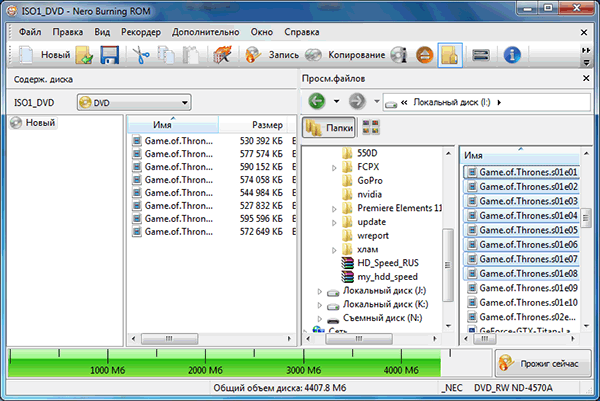Screen dimensions: 600x401
Task: Select file Game.of.Thrones.s01e09
Action: (x=522, y=288)
